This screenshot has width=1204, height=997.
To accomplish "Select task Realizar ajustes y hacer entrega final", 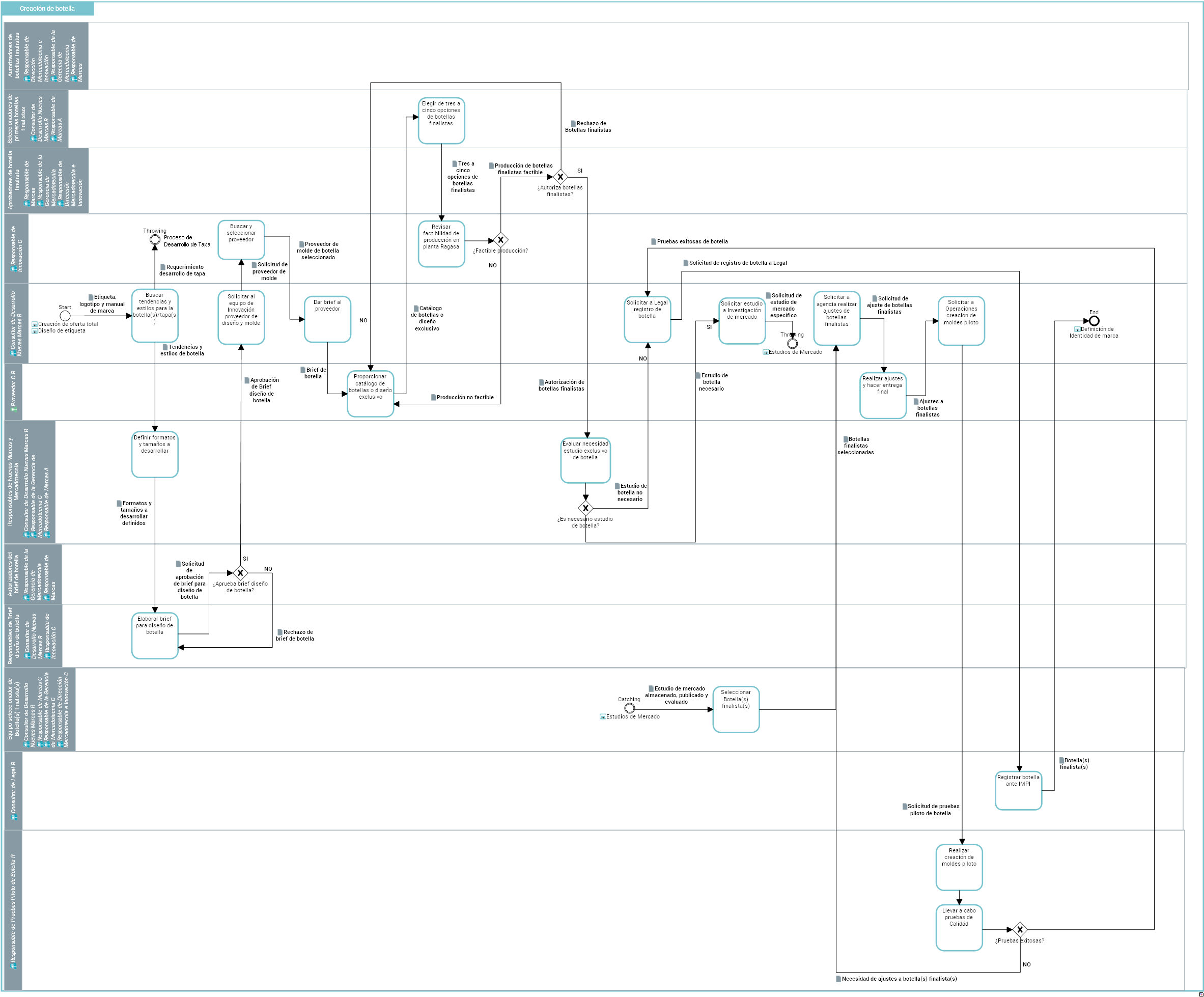I will click(x=883, y=396).
